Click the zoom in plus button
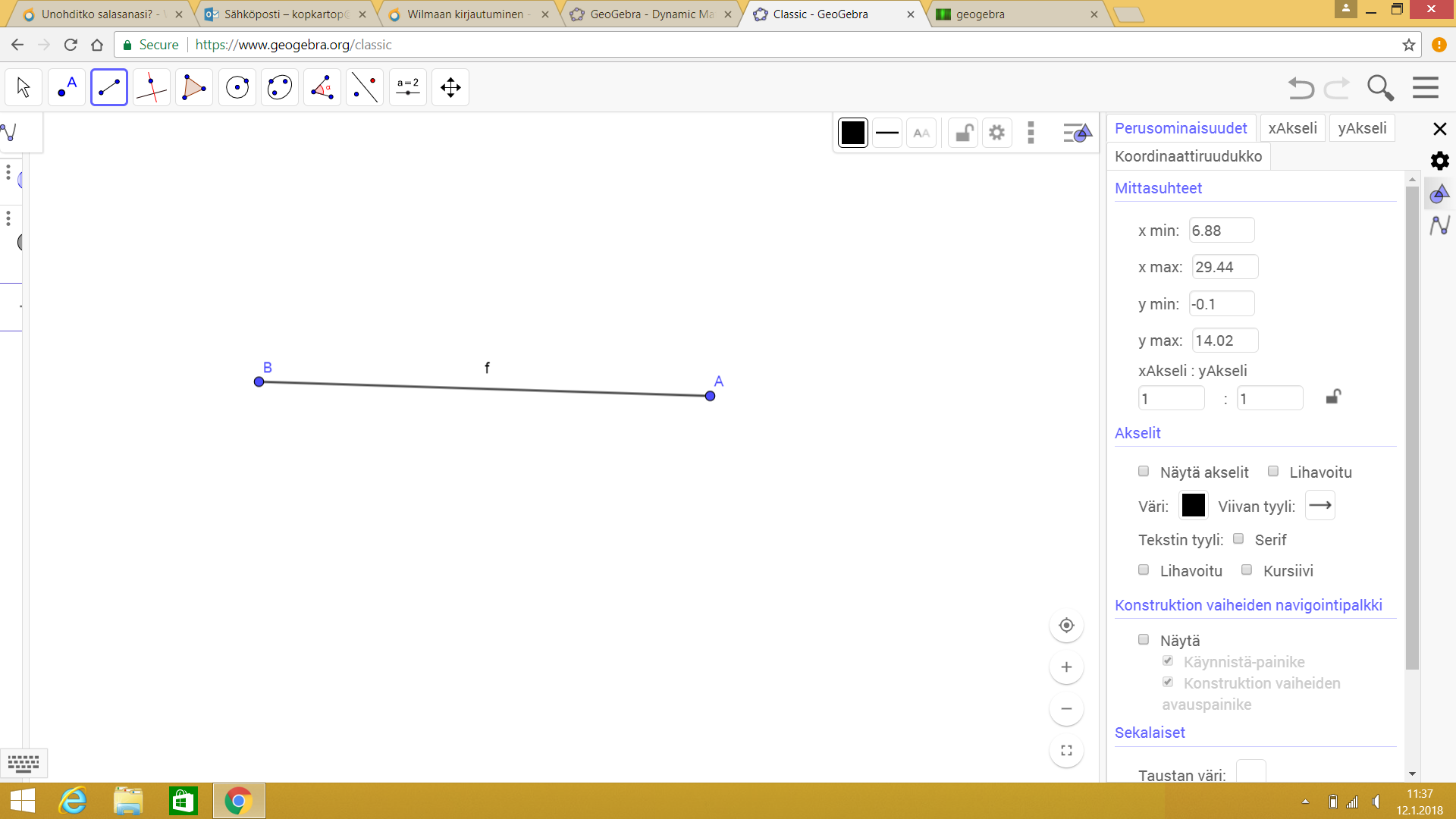Screen dimensions: 1456x819 (1066, 667)
